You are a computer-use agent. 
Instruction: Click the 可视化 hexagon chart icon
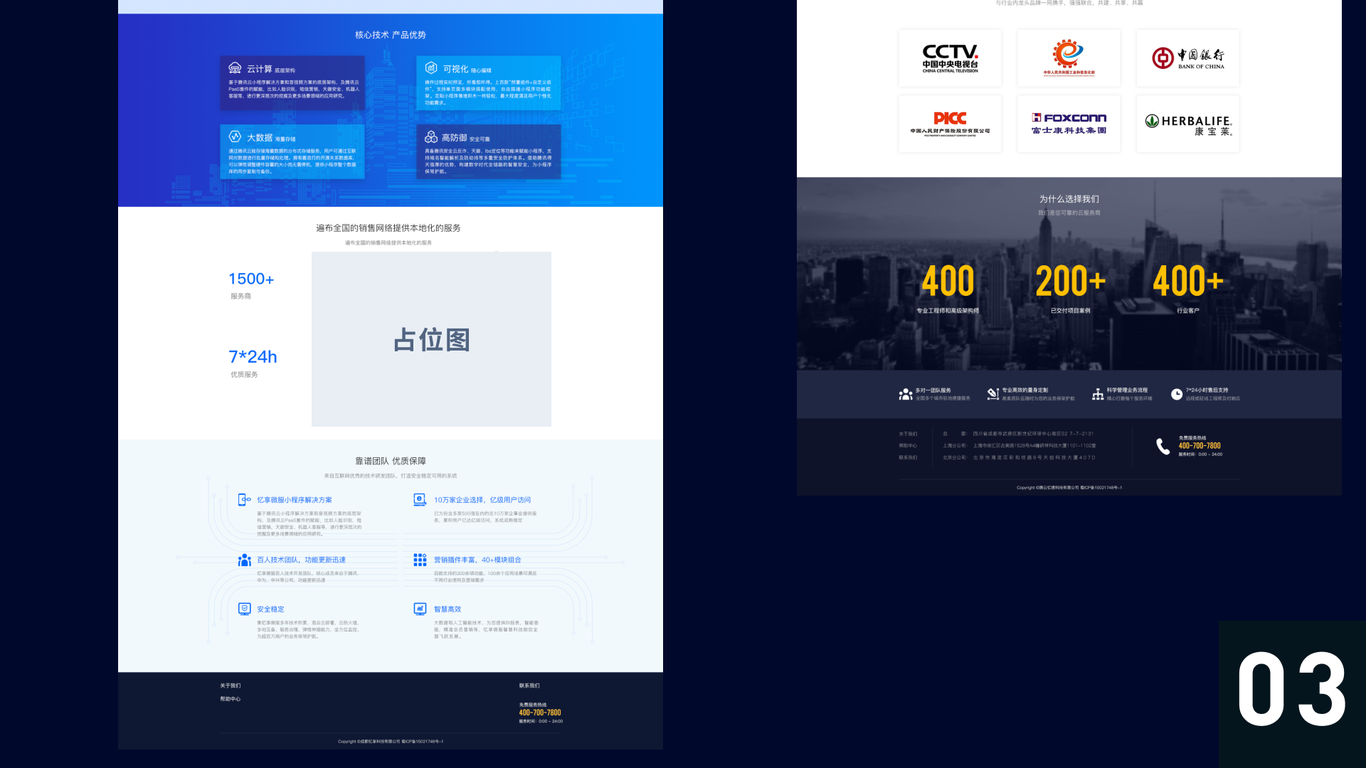431,68
